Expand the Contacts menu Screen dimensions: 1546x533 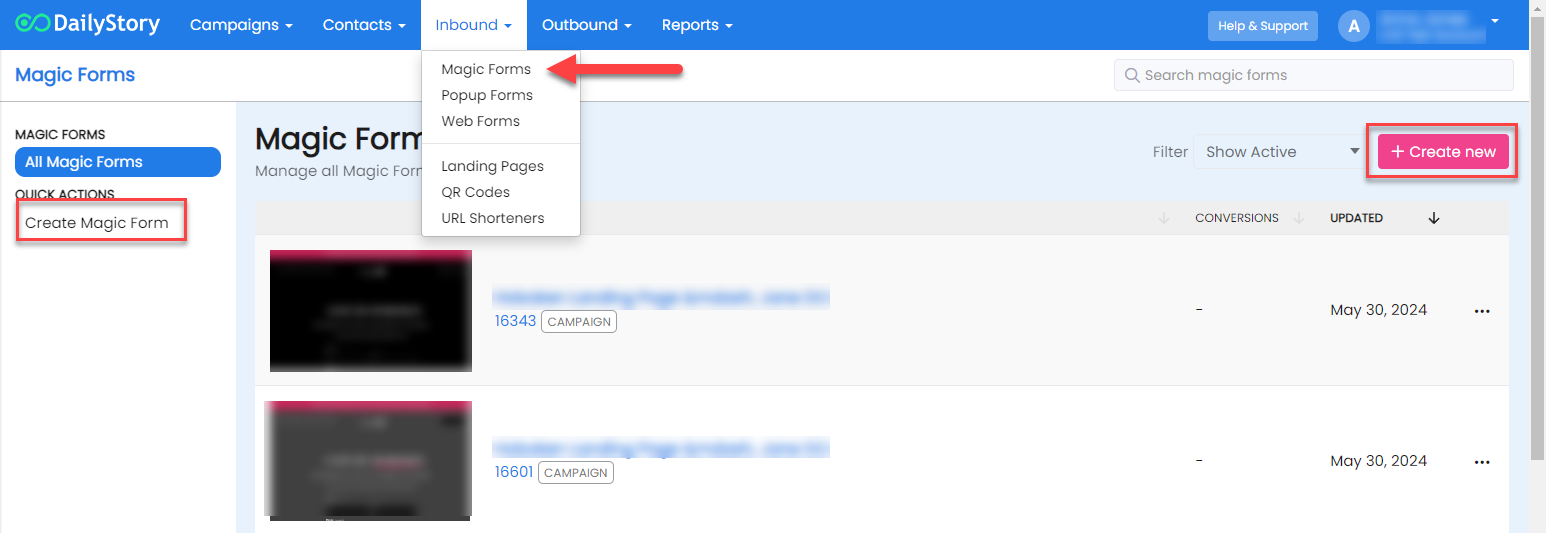(364, 25)
